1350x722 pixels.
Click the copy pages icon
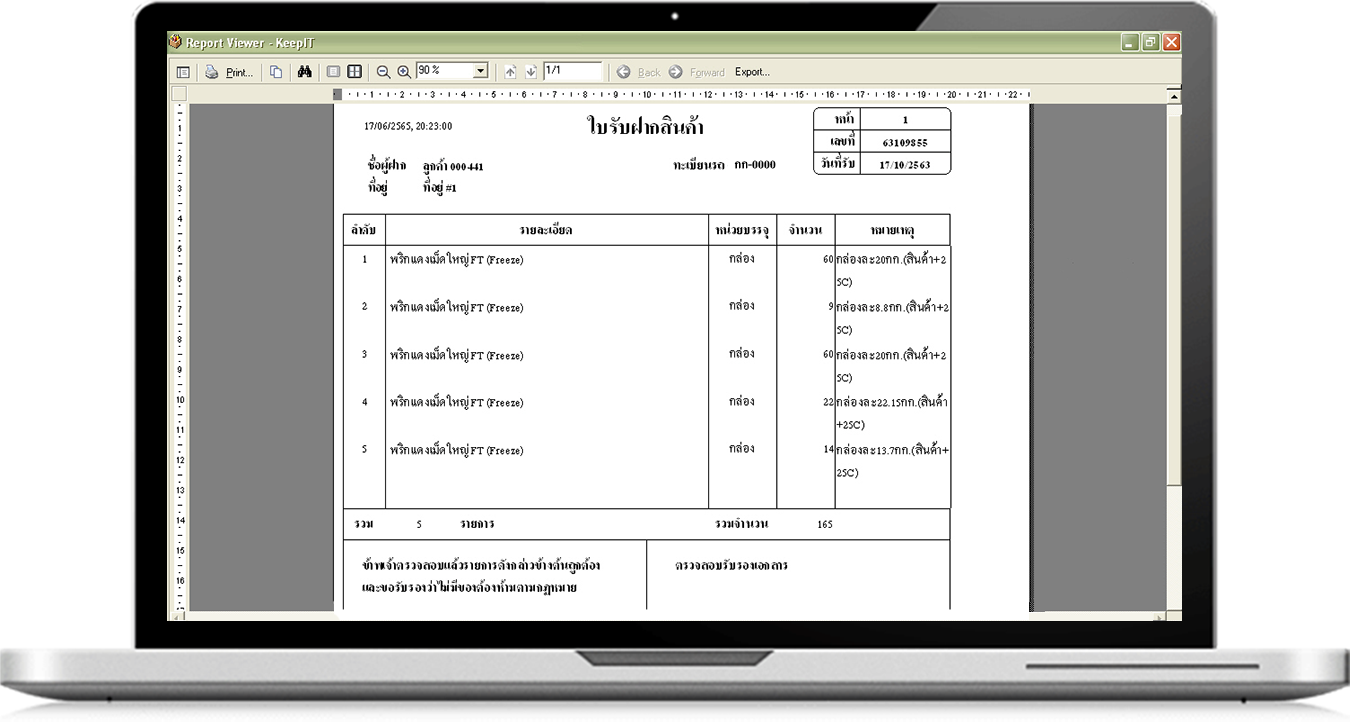tap(276, 72)
